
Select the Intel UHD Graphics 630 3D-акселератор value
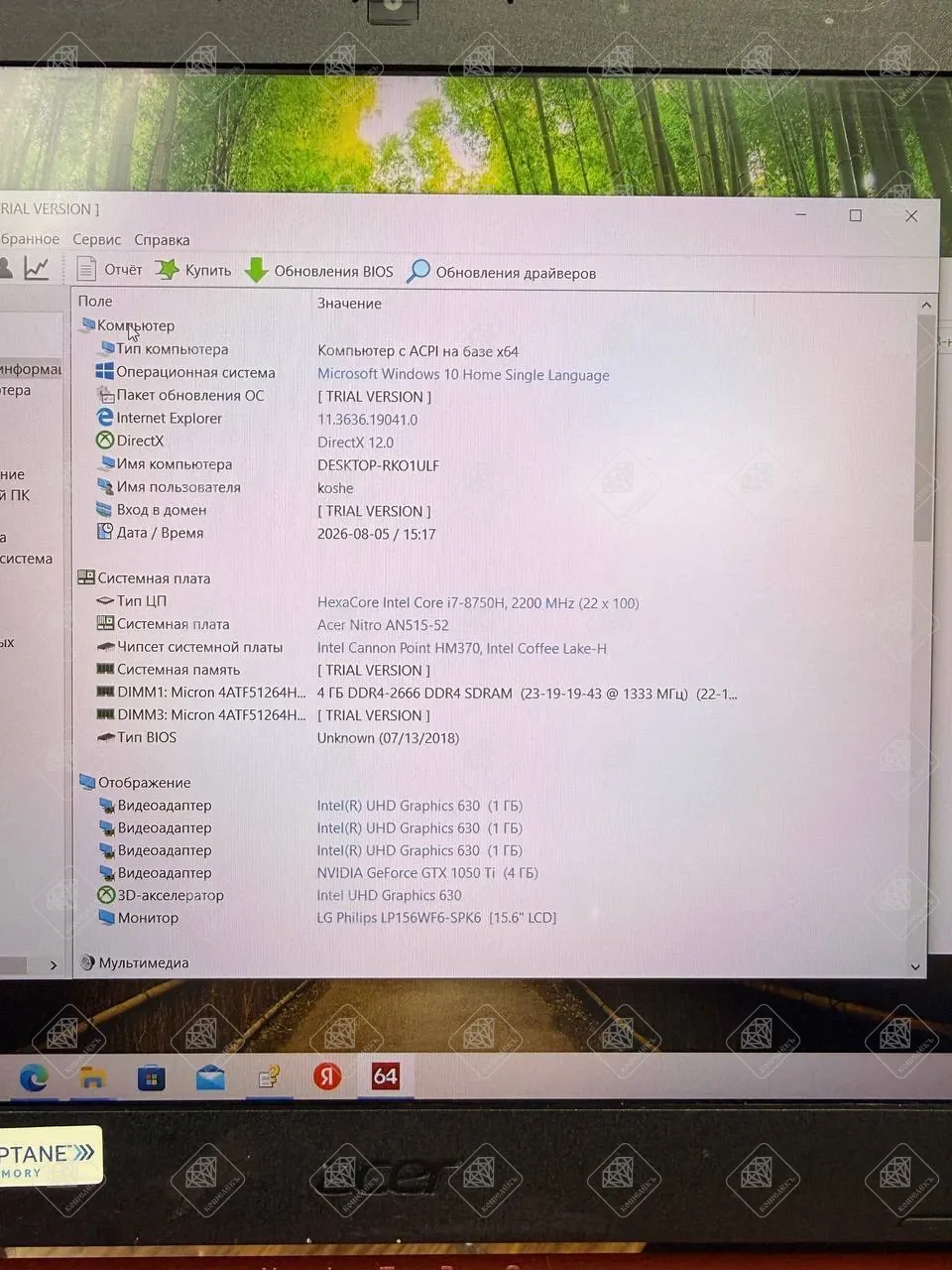[389, 895]
